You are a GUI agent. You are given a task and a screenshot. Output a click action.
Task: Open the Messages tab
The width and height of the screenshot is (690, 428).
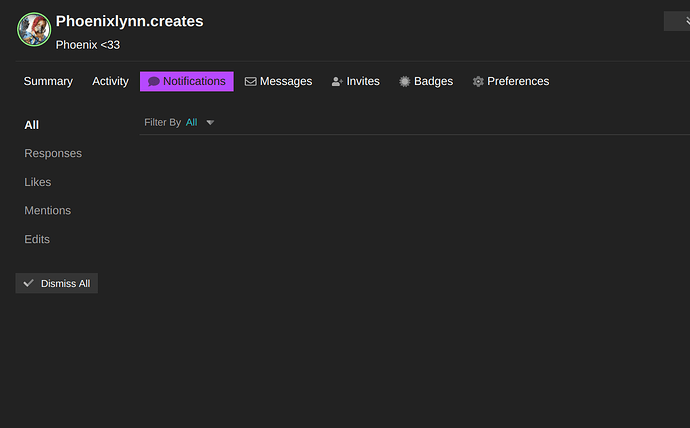pyautogui.click(x=279, y=81)
